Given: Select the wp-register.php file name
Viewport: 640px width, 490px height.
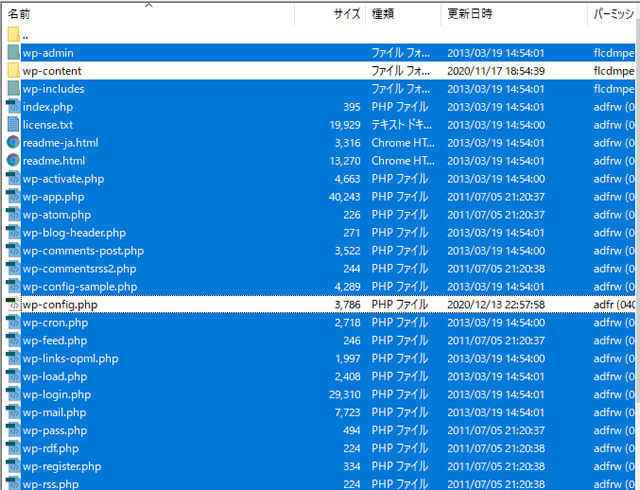Looking at the screenshot, I should coord(62,466).
